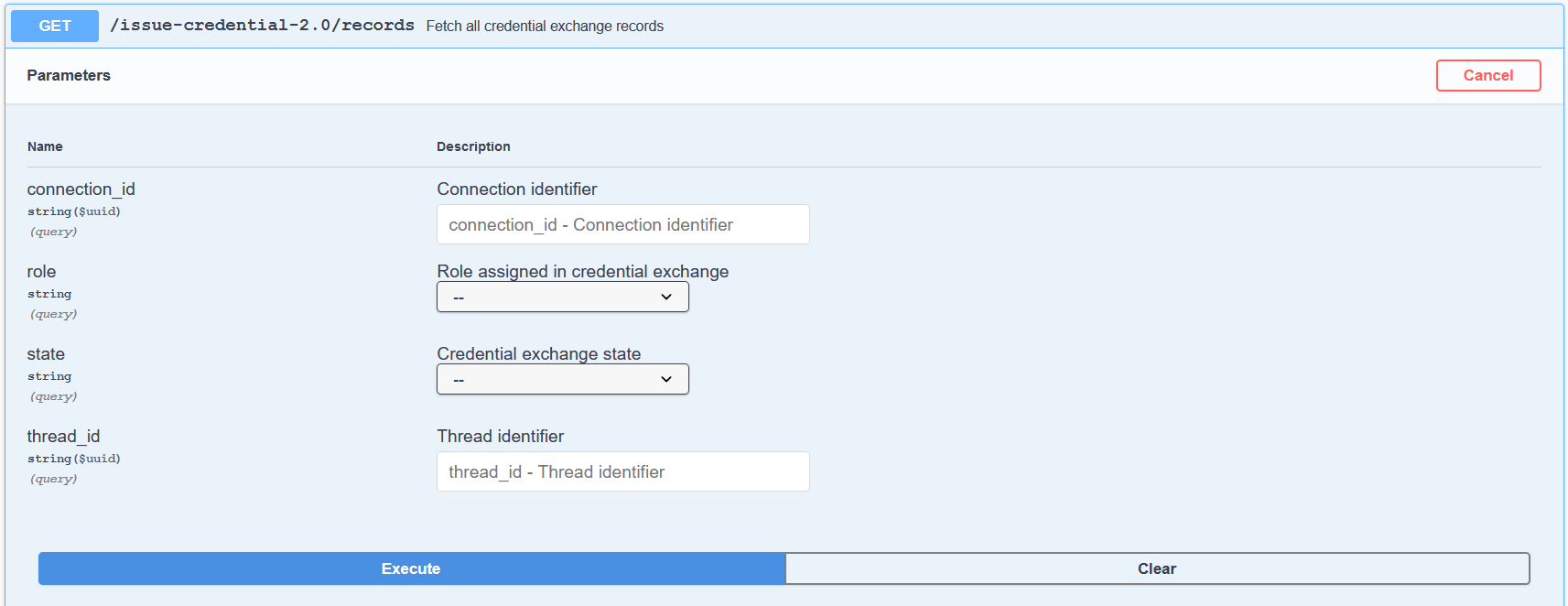Click the Description column header
The image size is (1568, 606).
pyautogui.click(x=473, y=146)
